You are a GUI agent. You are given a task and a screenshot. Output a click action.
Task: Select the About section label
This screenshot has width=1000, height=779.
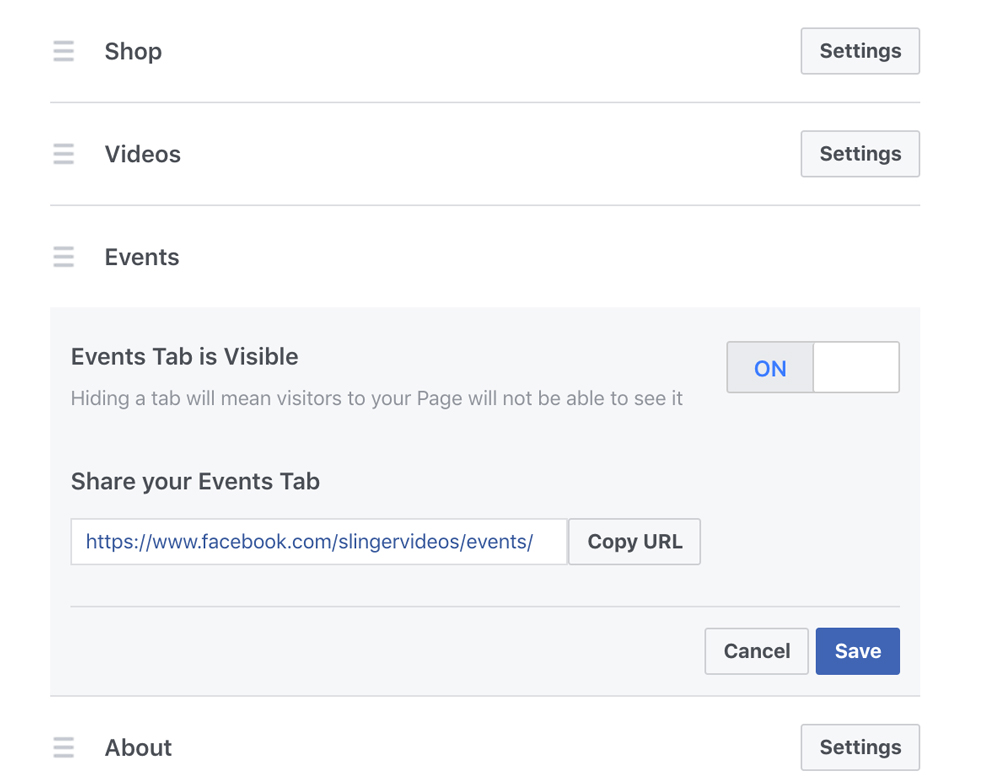tap(138, 747)
